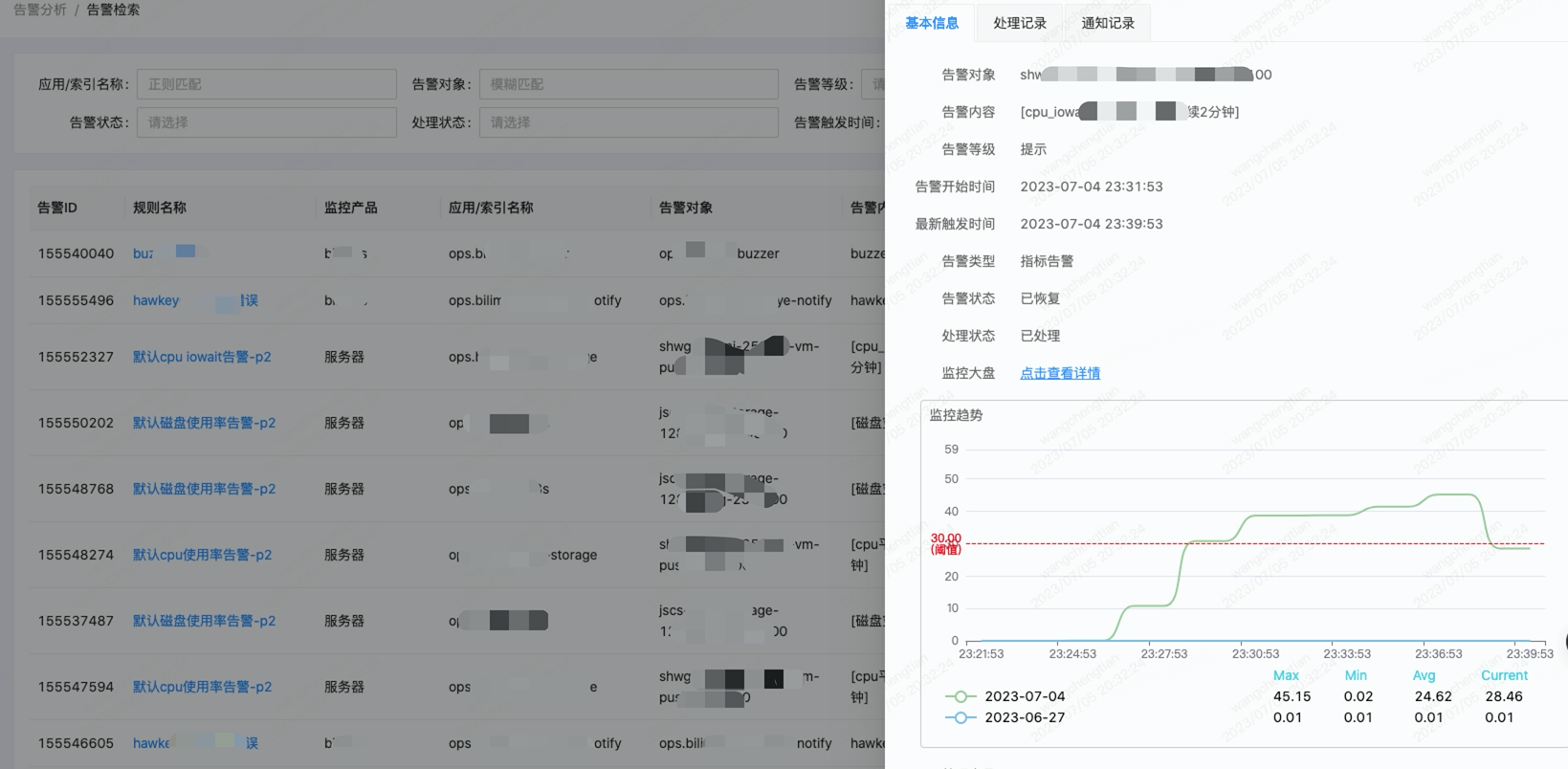
Task: Click alert ID 155540040
Action: (76, 253)
